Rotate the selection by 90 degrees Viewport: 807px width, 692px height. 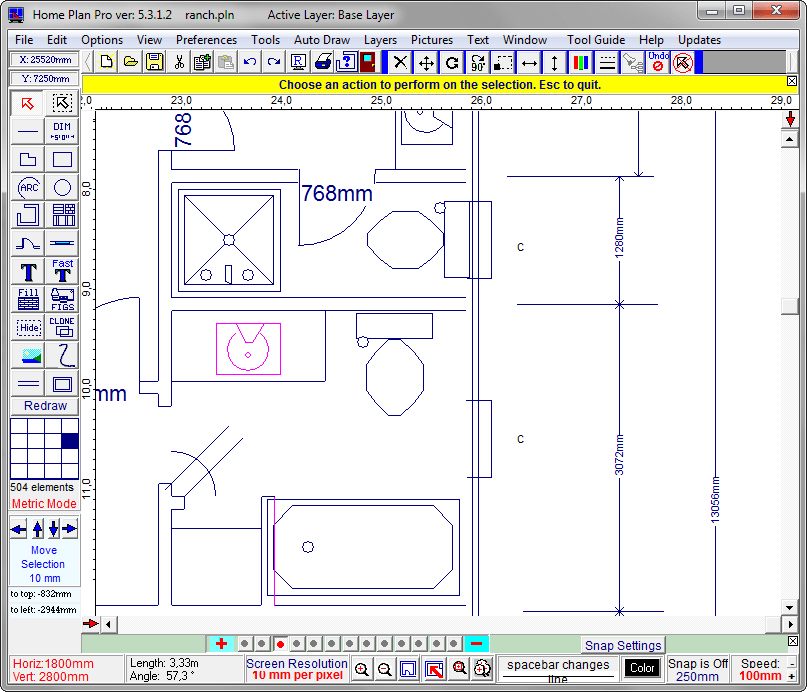pyautogui.click(x=478, y=63)
